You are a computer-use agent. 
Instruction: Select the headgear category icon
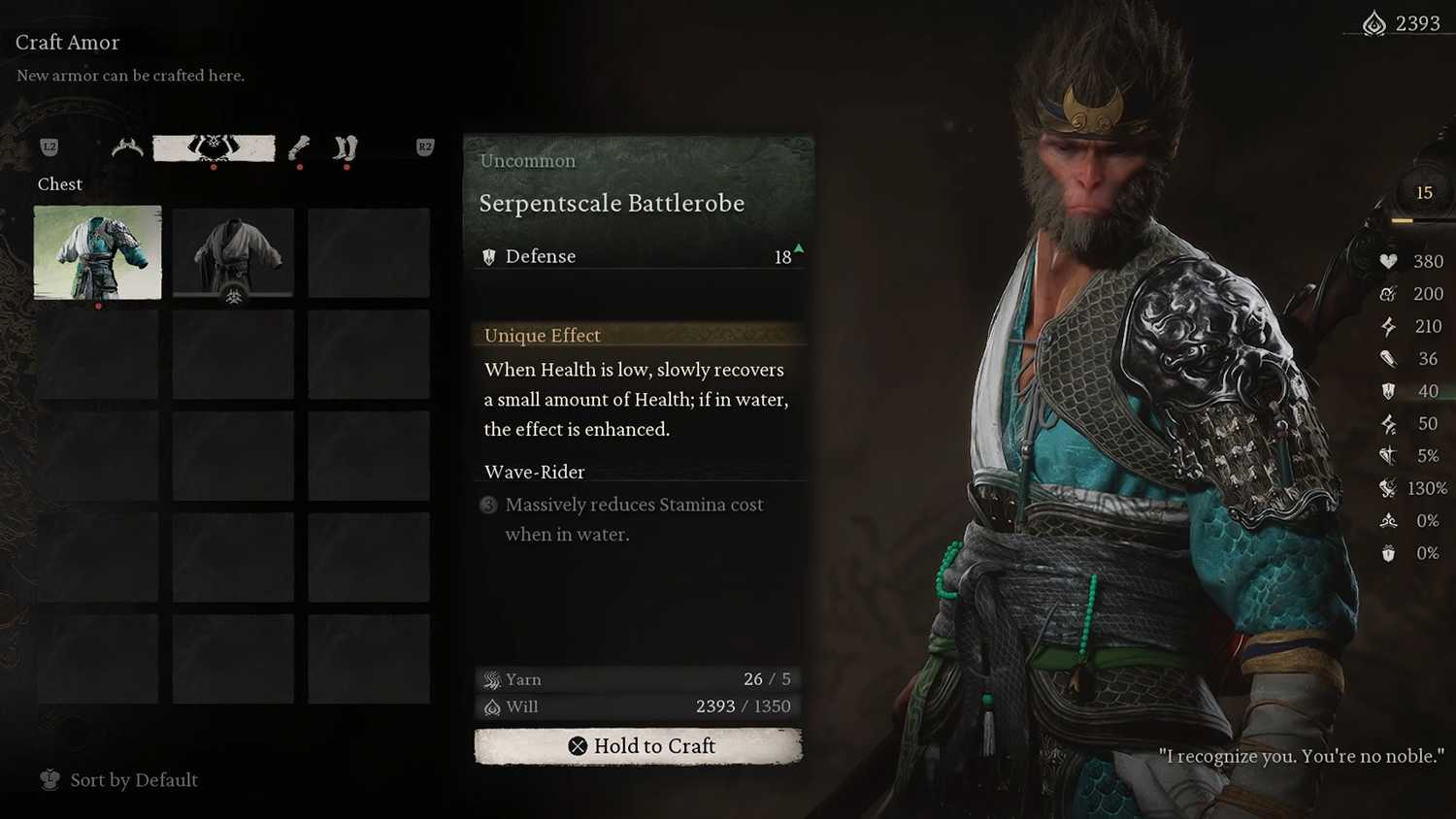127,147
